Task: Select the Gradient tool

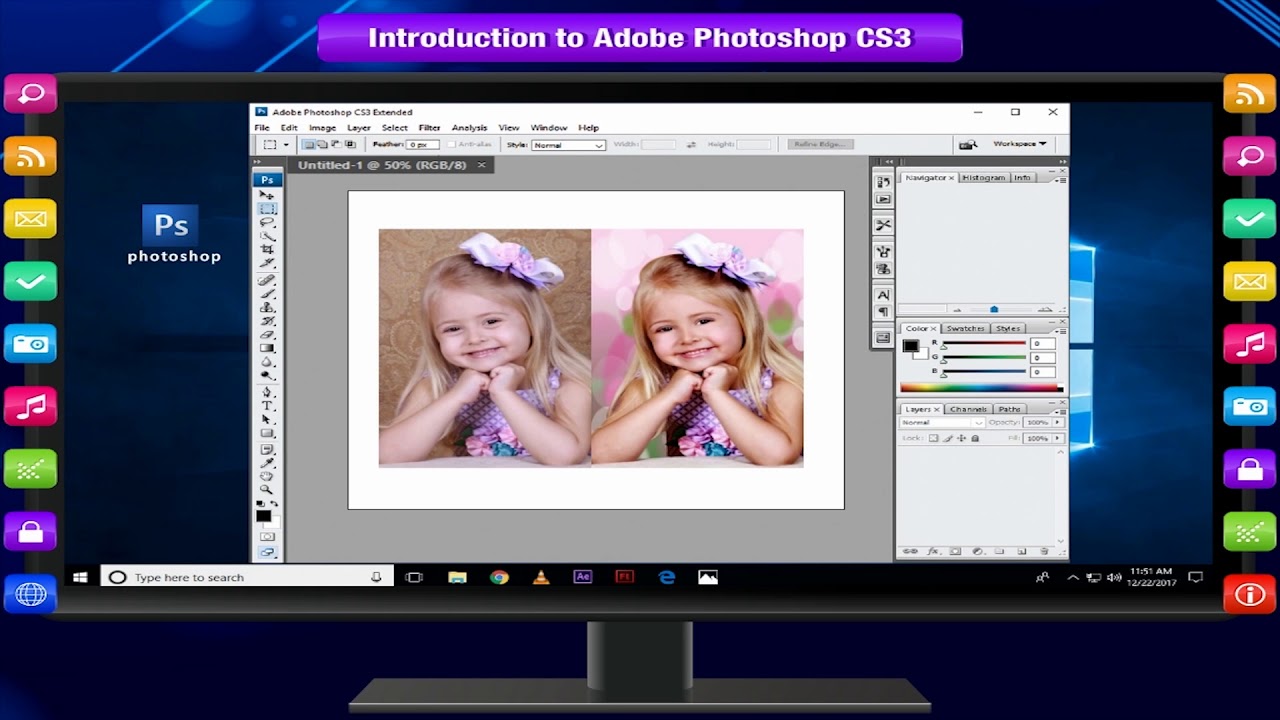Action: tap(267, 348)
